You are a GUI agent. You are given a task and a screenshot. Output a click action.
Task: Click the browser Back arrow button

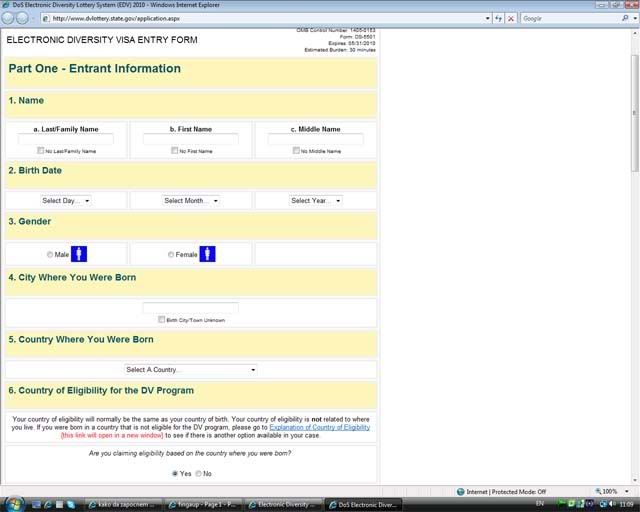[8, 18]
